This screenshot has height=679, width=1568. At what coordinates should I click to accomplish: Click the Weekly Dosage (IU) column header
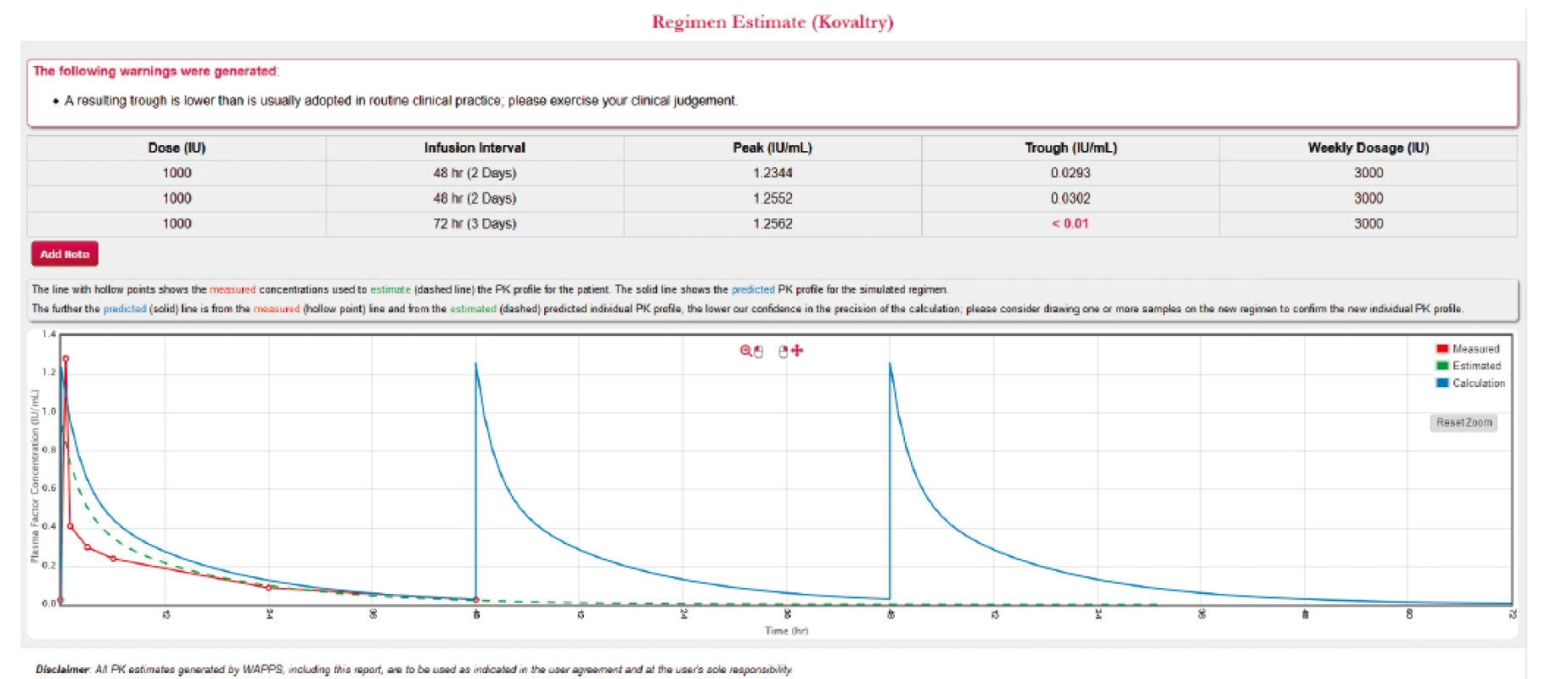pos(1368,148)
